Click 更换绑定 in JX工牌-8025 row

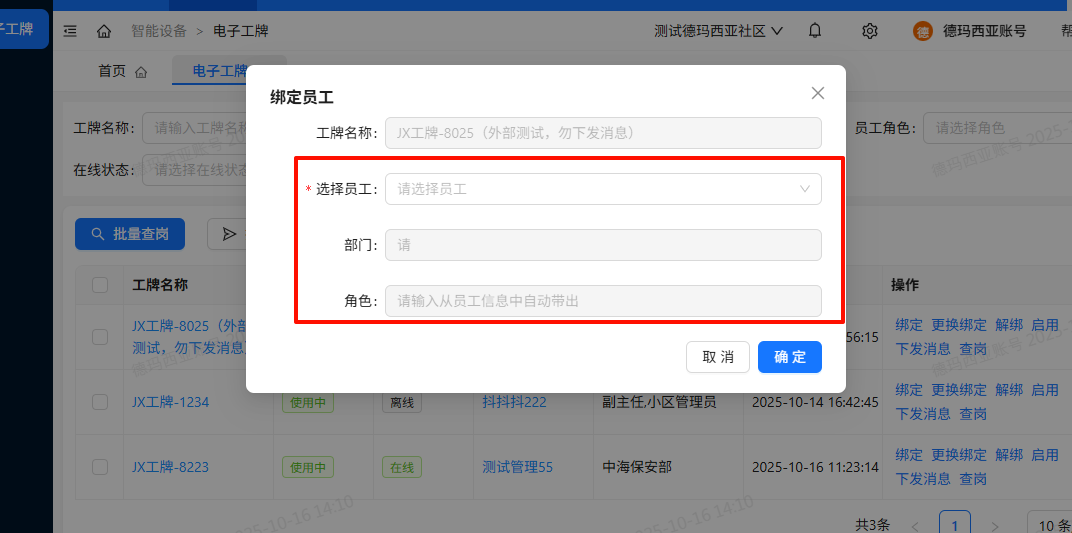959,325
